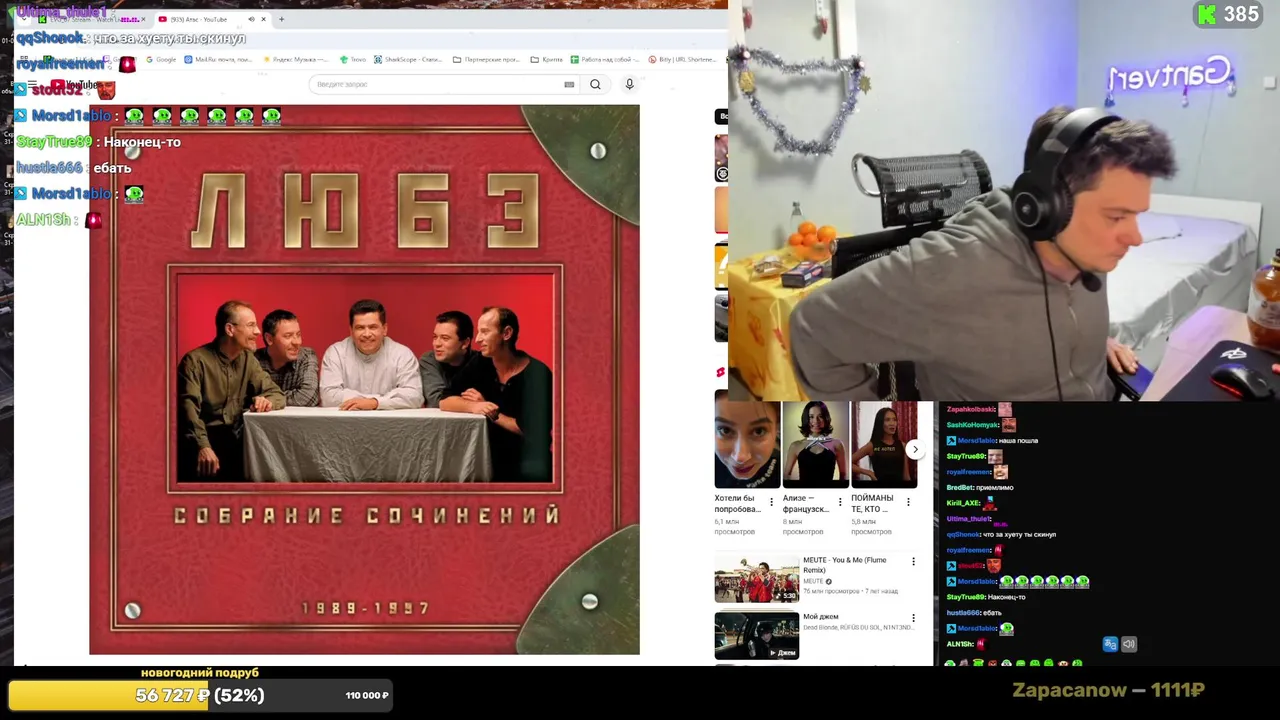Open options menu for 'ПОЙМАНЫ ТЕ' short
The image size is (1280, 720).
tap(908, 502)
